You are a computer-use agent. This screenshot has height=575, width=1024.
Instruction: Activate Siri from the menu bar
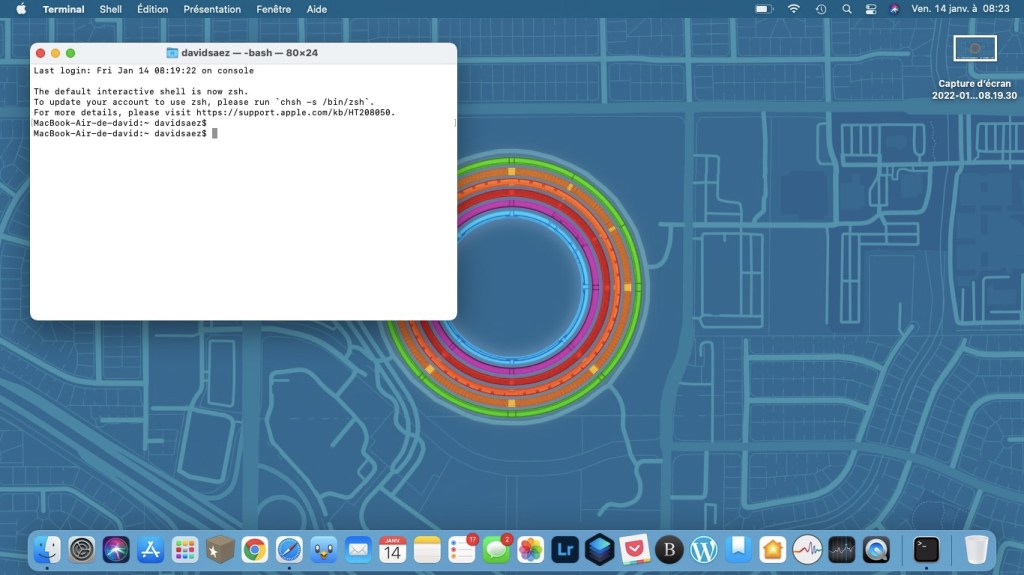click(893, 9)
